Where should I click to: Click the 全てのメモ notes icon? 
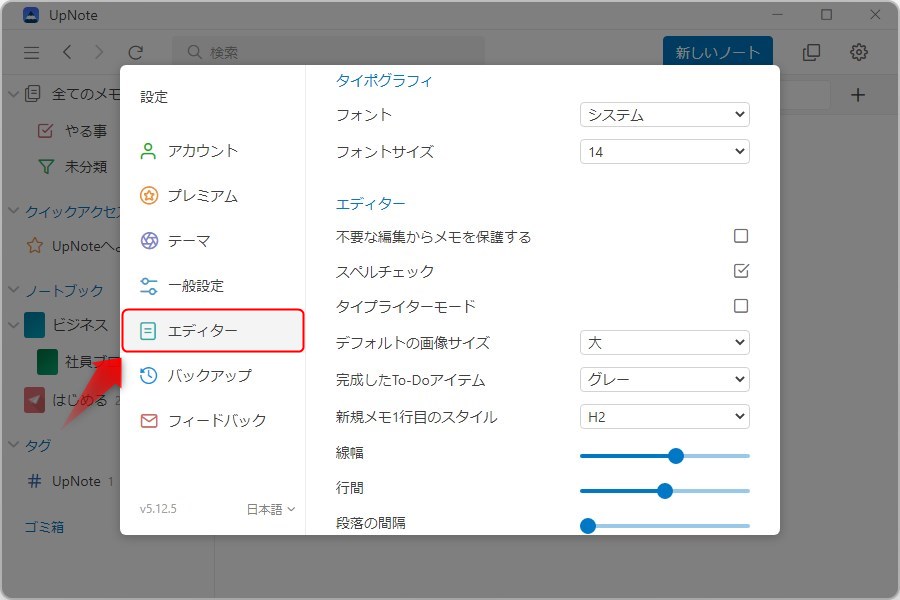[x=33, y=94]
